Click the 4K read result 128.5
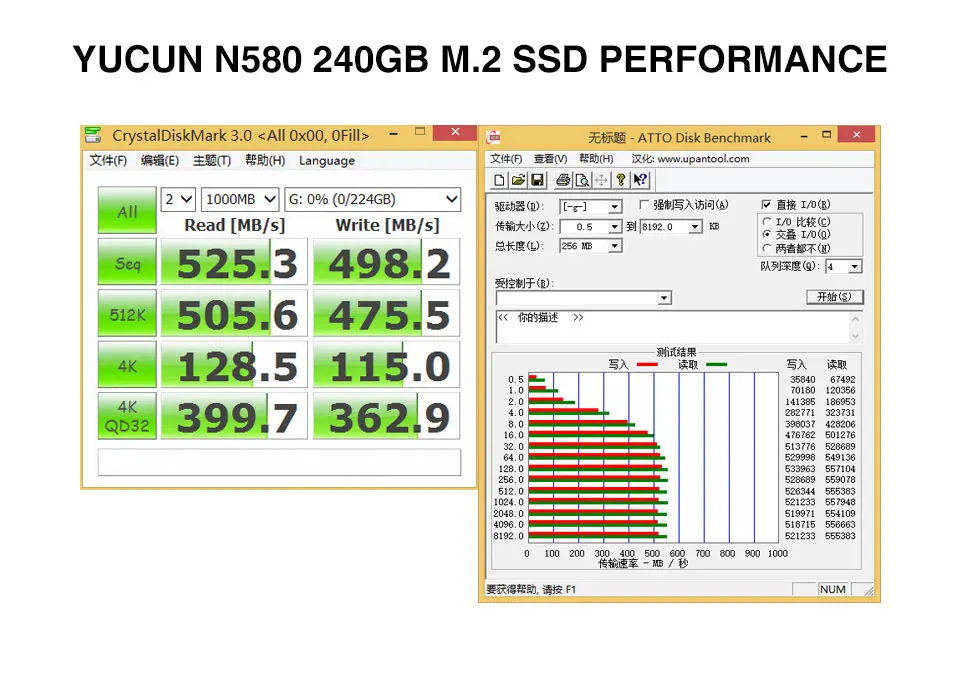 (234, 365)
